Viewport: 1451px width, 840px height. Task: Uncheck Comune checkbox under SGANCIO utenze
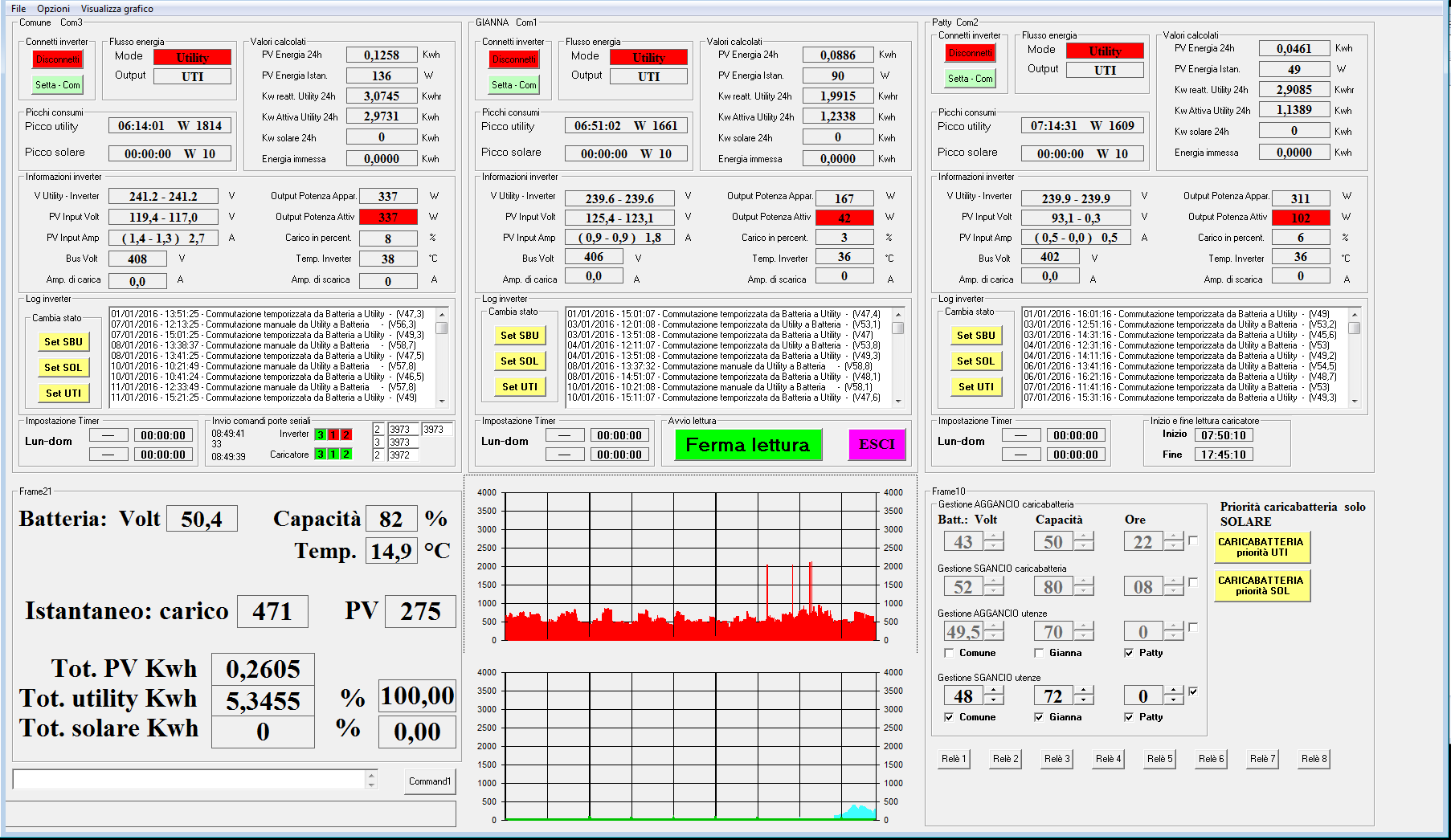tap(949, 717)
